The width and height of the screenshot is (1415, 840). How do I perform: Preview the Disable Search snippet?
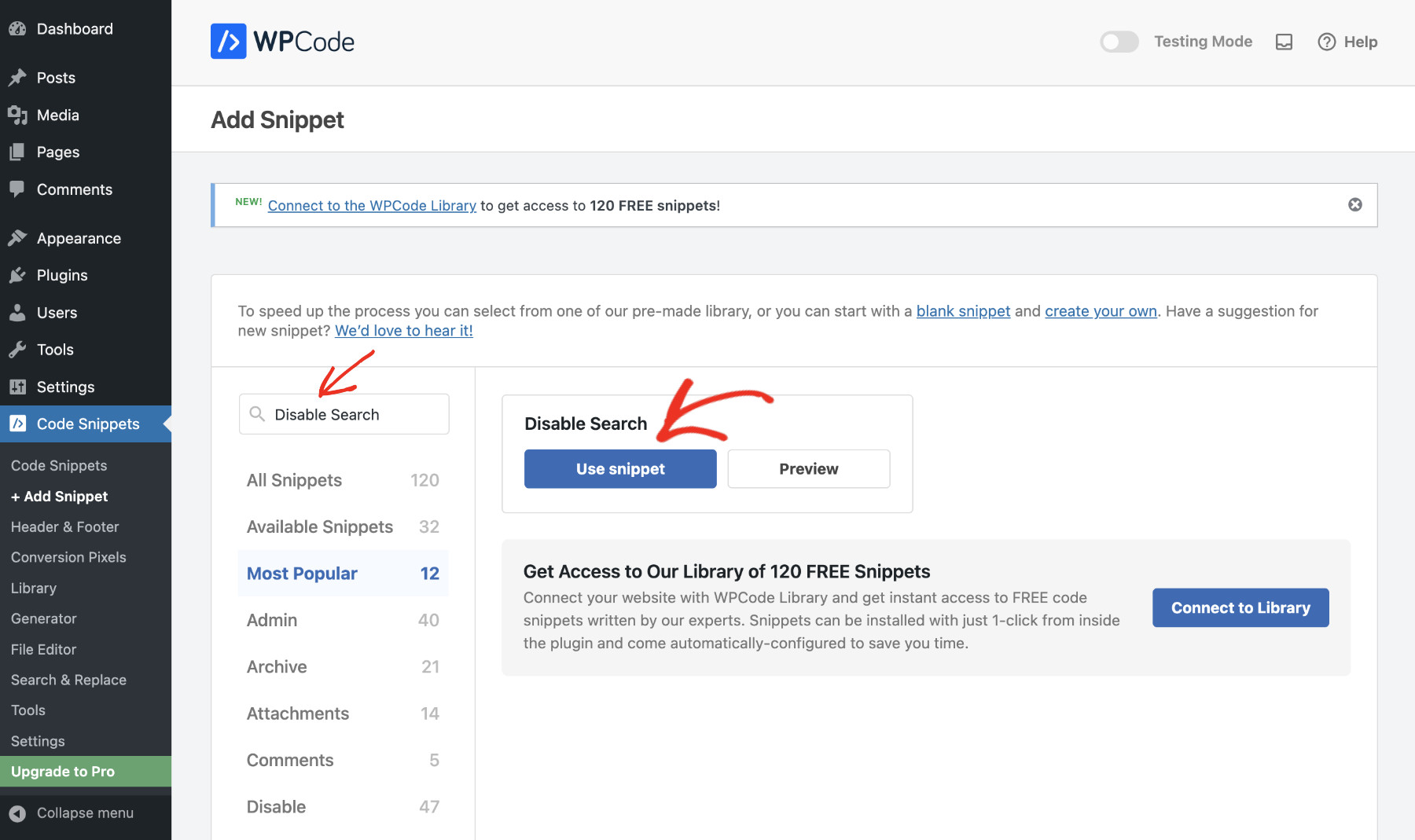808,468
